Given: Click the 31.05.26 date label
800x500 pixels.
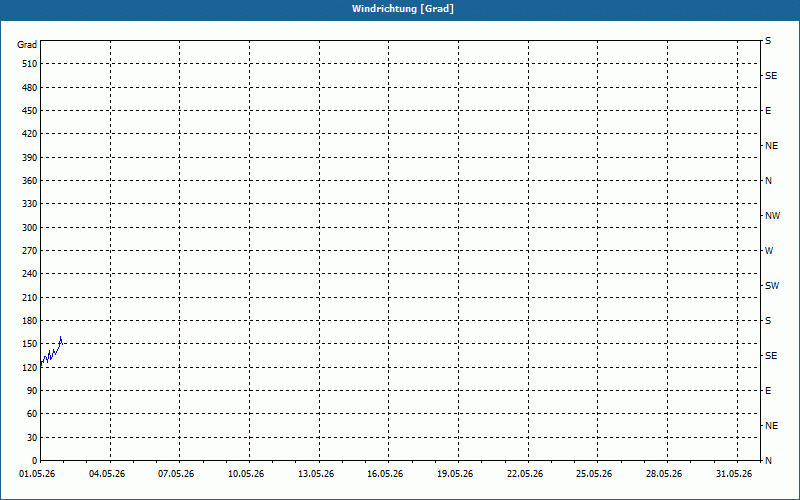Looking at the screenshot, I should coord(734,474).
